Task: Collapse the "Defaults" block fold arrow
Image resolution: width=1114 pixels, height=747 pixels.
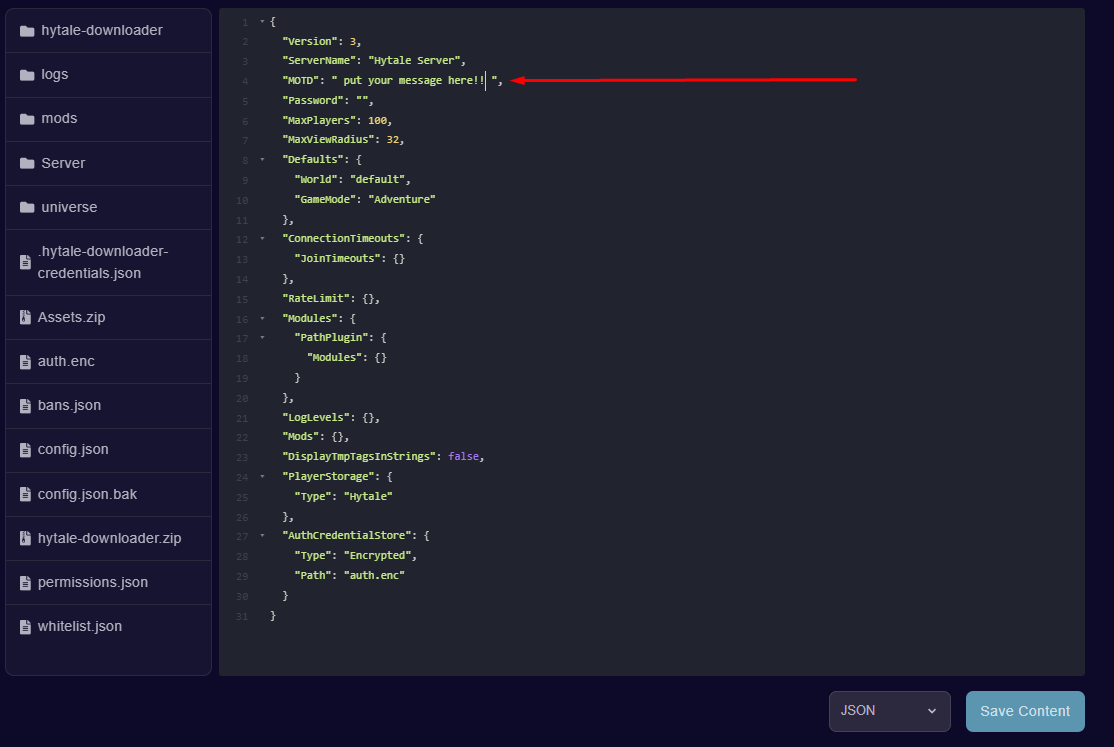Action: 262,160
